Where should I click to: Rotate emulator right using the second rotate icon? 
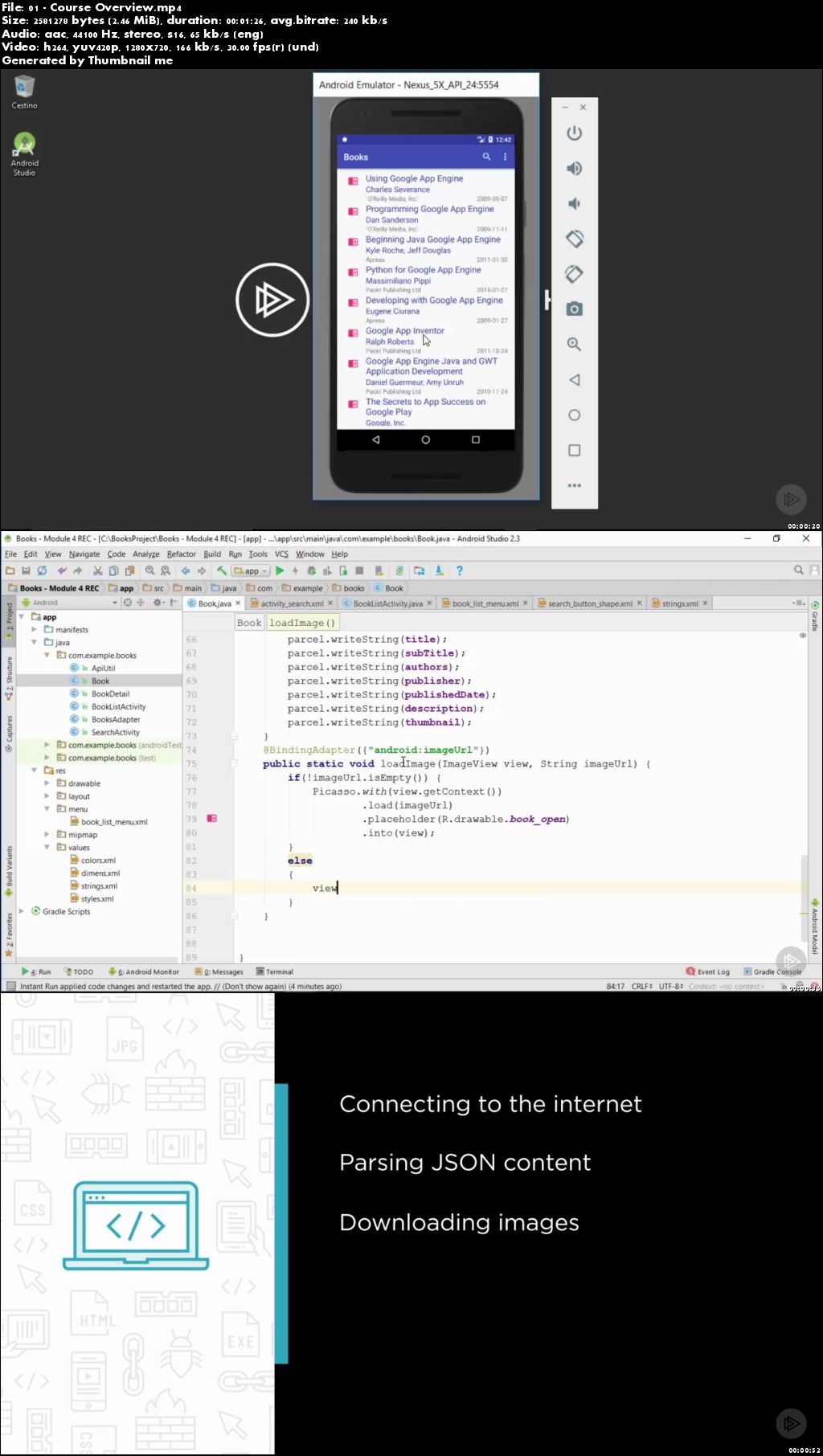[574, 274]
